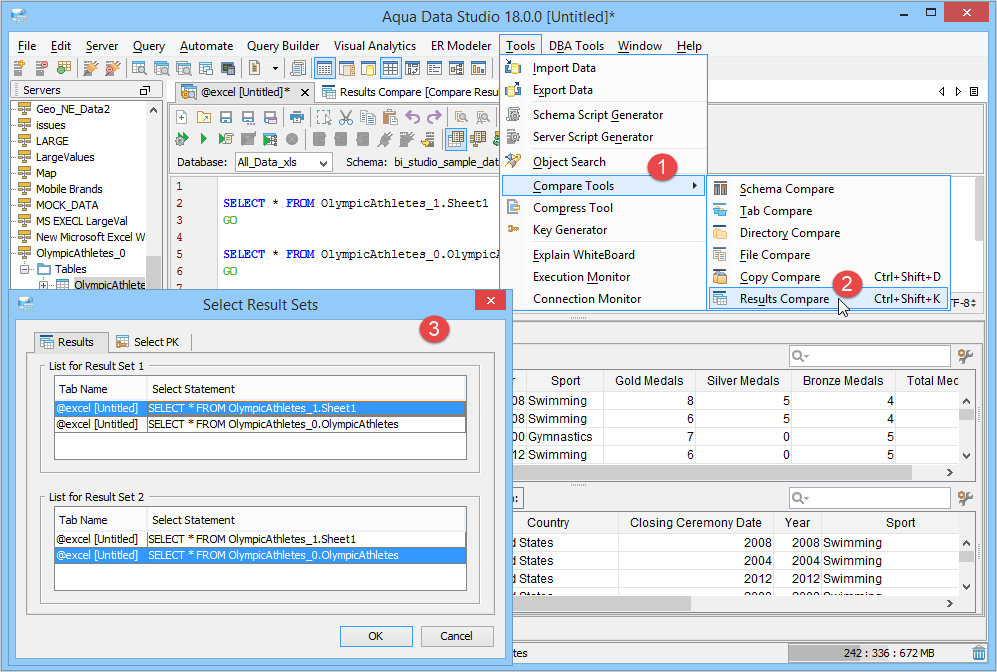Click the memory usage bar showing 242 : 336 : 672 MB
The height and width of the screenshot is (672, 997).
879,653
